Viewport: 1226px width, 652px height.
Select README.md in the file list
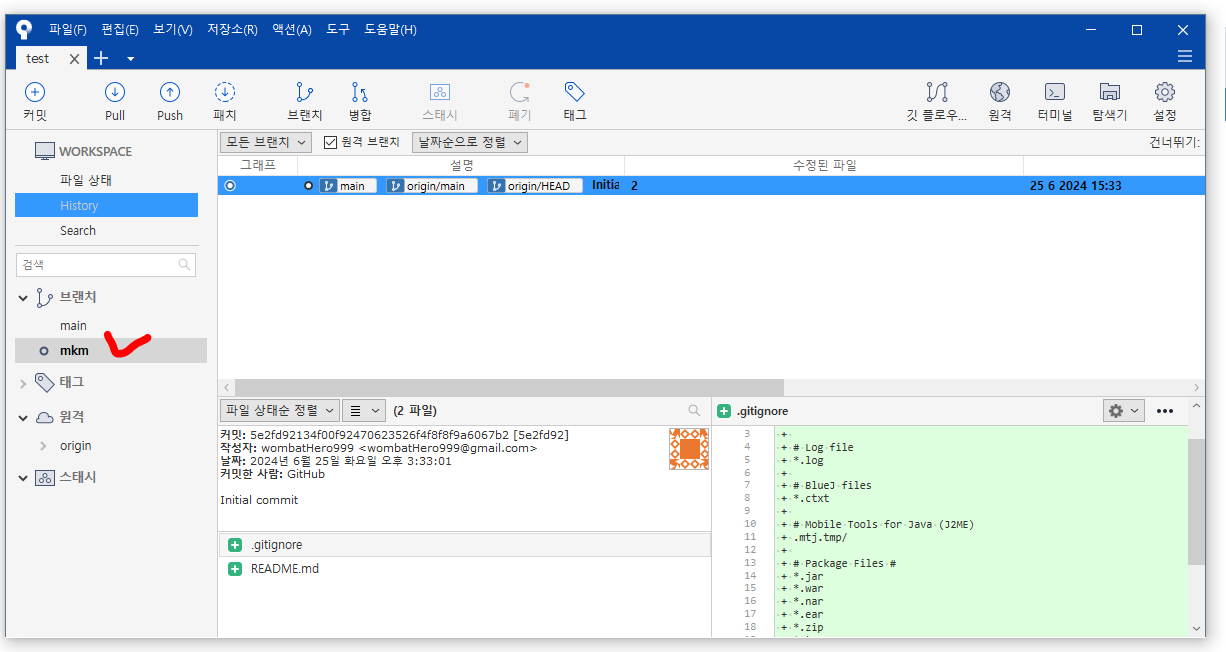[x=284, y=569]
